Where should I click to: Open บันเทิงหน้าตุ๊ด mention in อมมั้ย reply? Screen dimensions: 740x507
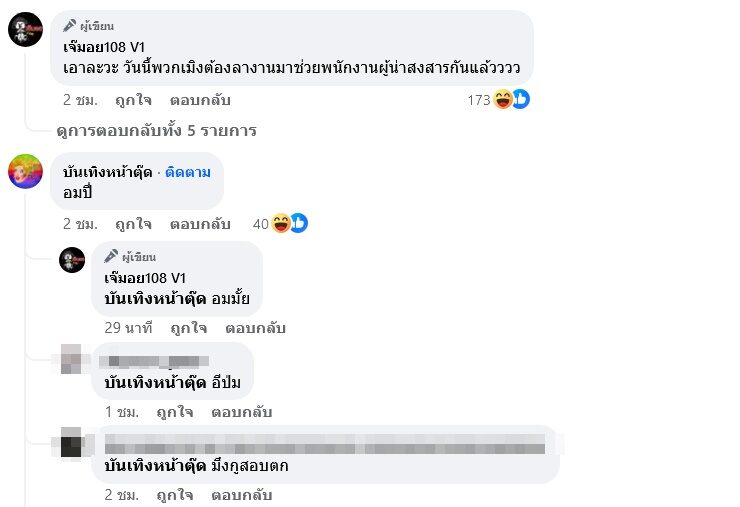pyautogui.click(x=155, y=298)
